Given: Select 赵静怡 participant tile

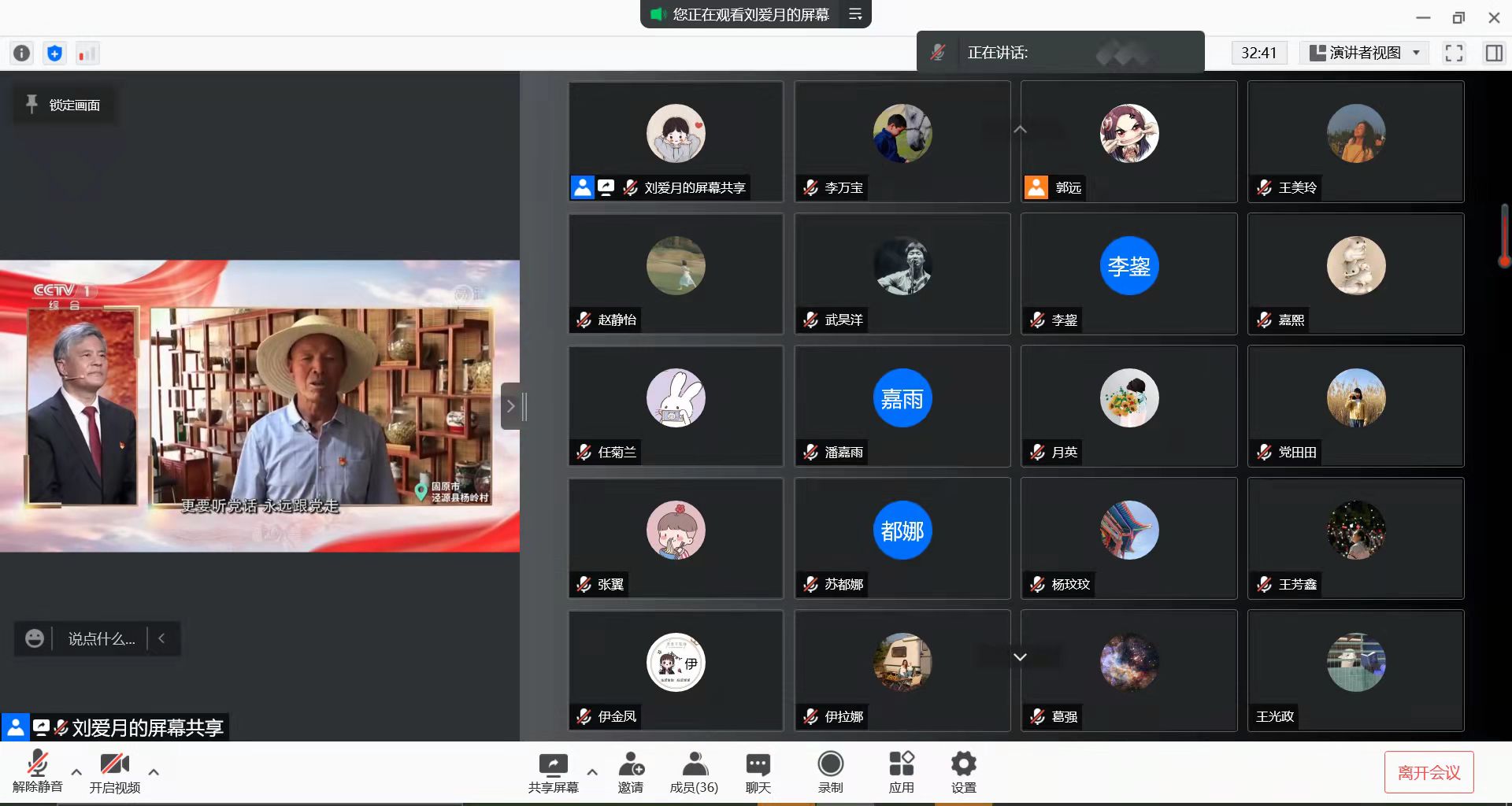Looking at the screenshot, I should [x=676, y=274].
